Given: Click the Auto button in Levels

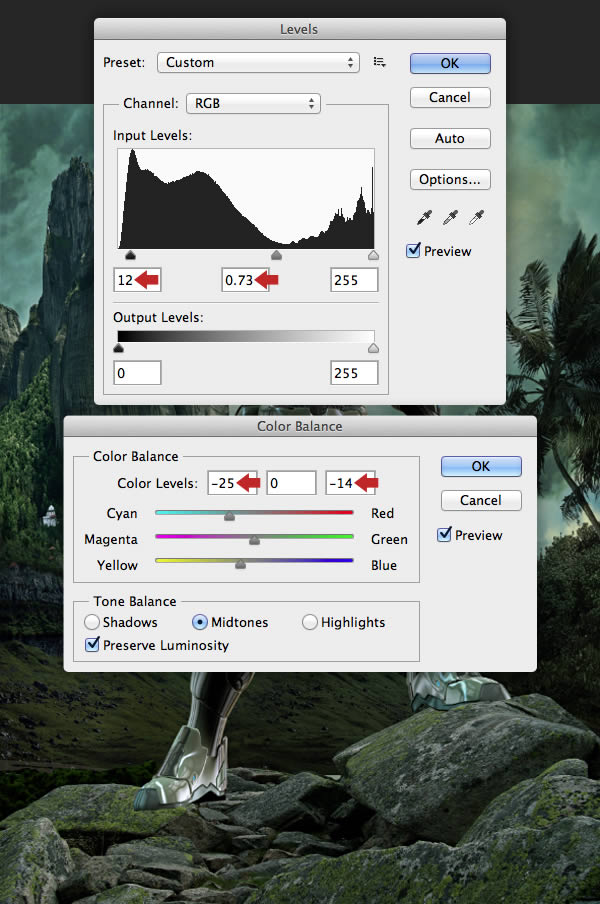Looking at the screenshot, I should point(450,138).
